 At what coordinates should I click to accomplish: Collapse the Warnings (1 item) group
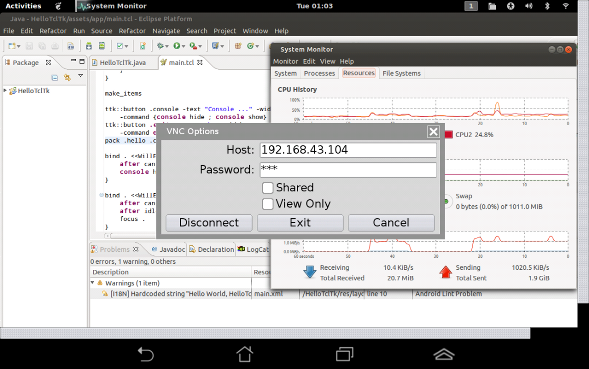[93, 282]
